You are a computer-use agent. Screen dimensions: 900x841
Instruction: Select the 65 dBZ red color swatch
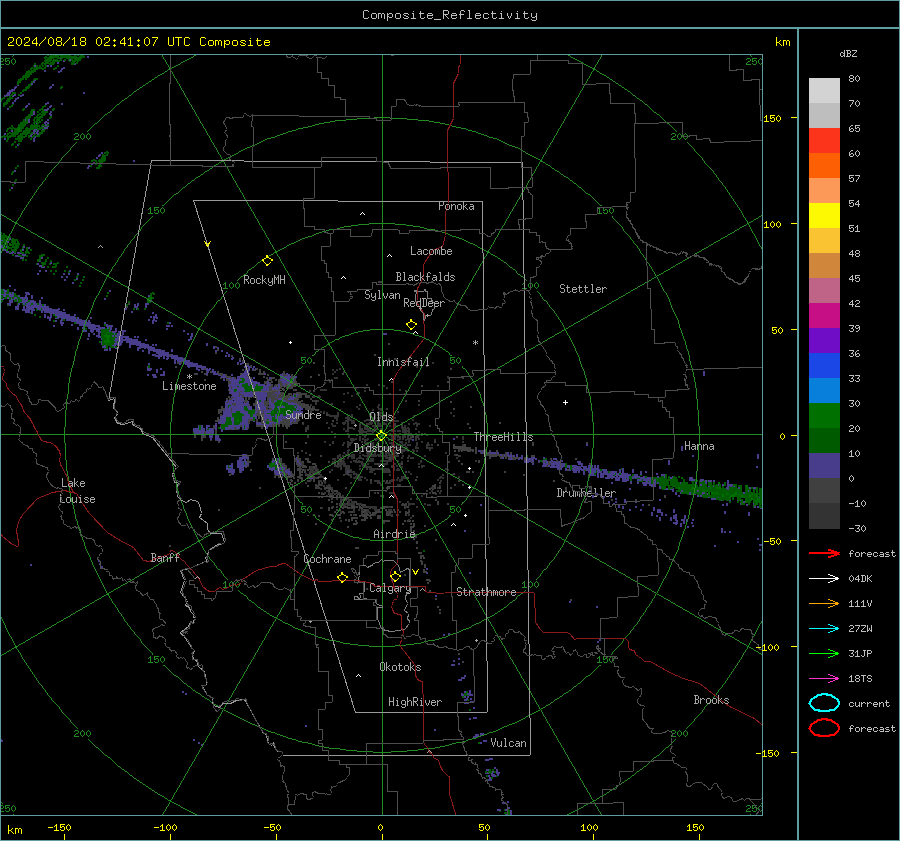824,141
